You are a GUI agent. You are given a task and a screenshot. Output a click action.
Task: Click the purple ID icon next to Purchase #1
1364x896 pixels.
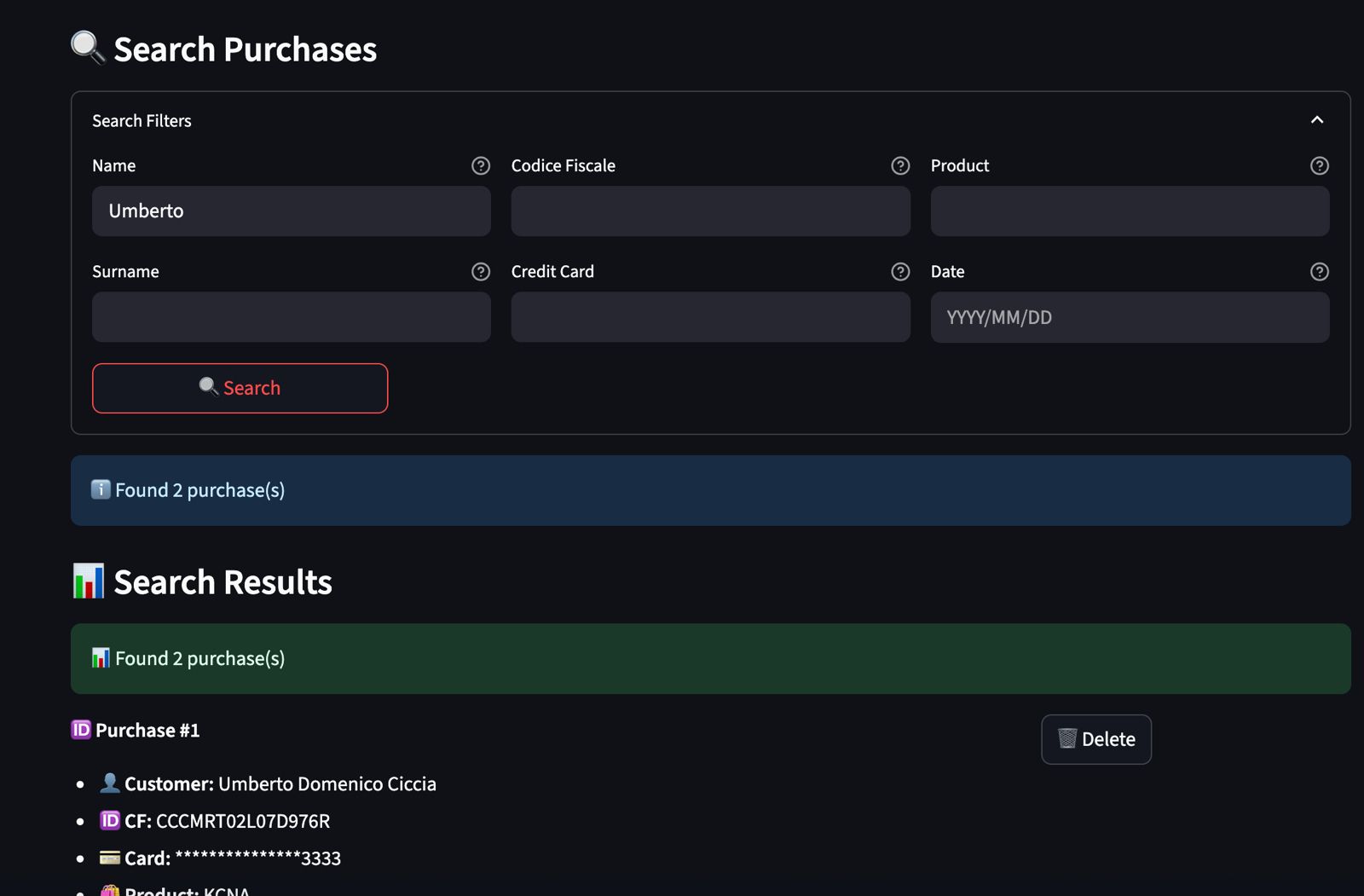(81, 730)
